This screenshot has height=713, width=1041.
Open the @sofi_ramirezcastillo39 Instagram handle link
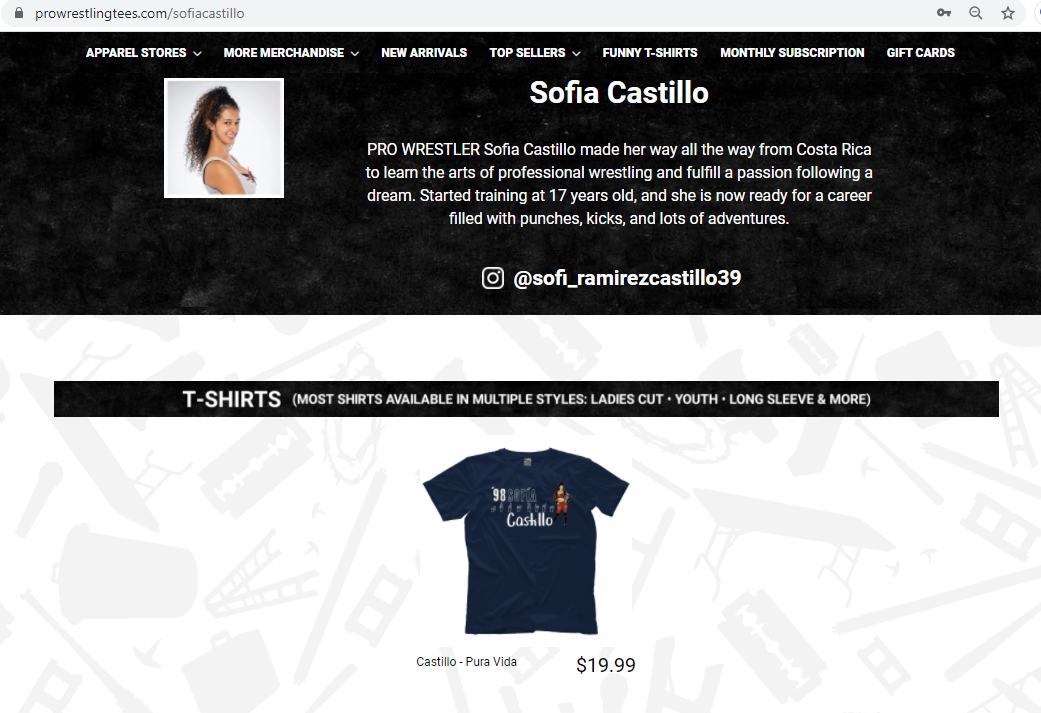627,277
